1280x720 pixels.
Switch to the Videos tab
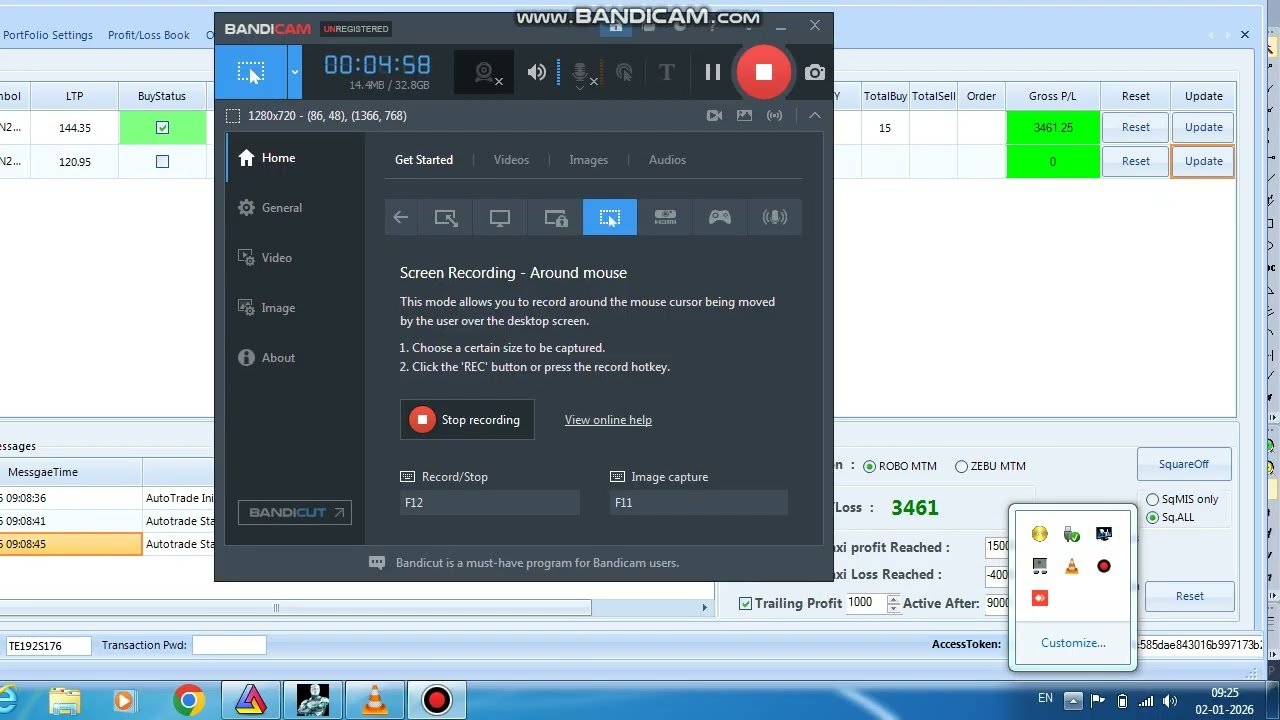coord(511,160)
